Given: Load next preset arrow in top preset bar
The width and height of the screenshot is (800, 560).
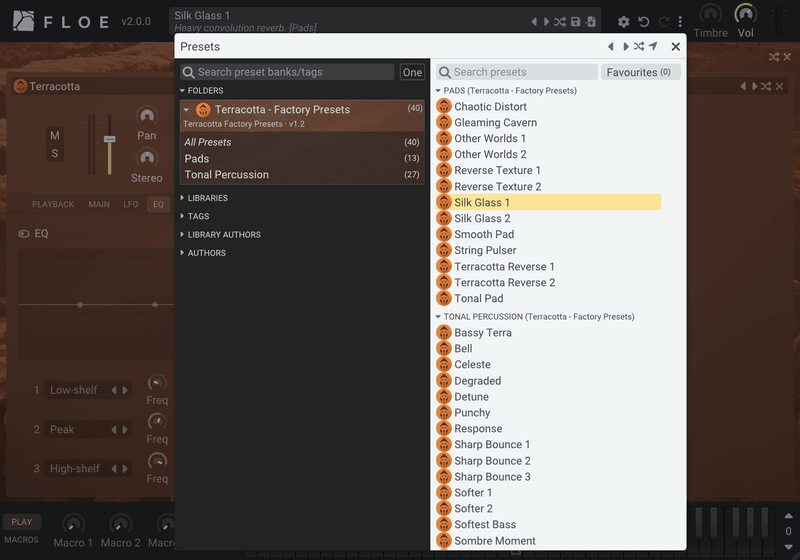Looking at the screenshot, I should pyautogui.click(x=546, y=21).
